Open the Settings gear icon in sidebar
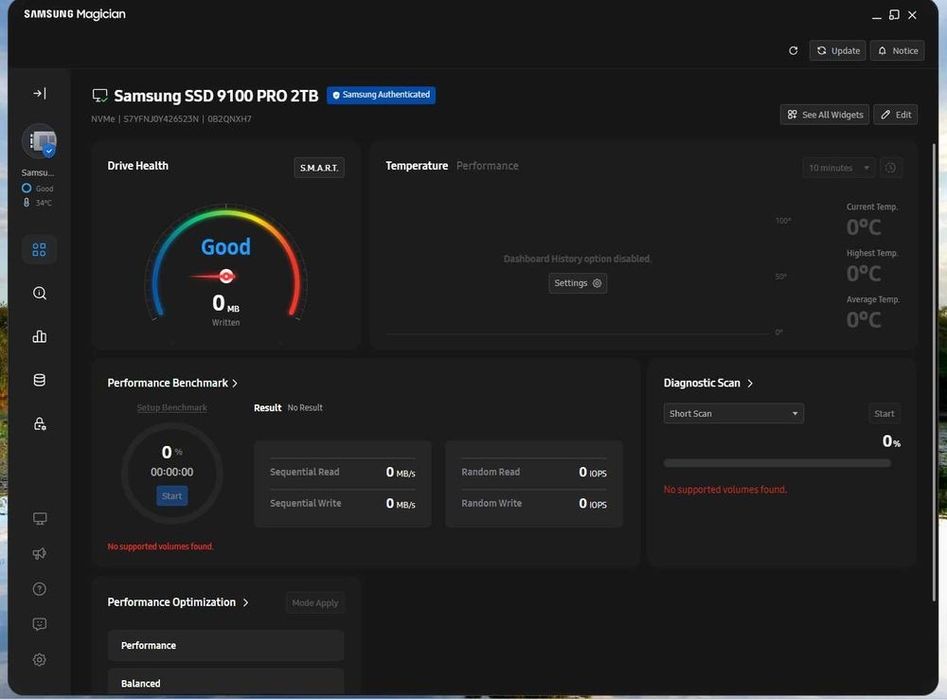 [x=39, y=660]
